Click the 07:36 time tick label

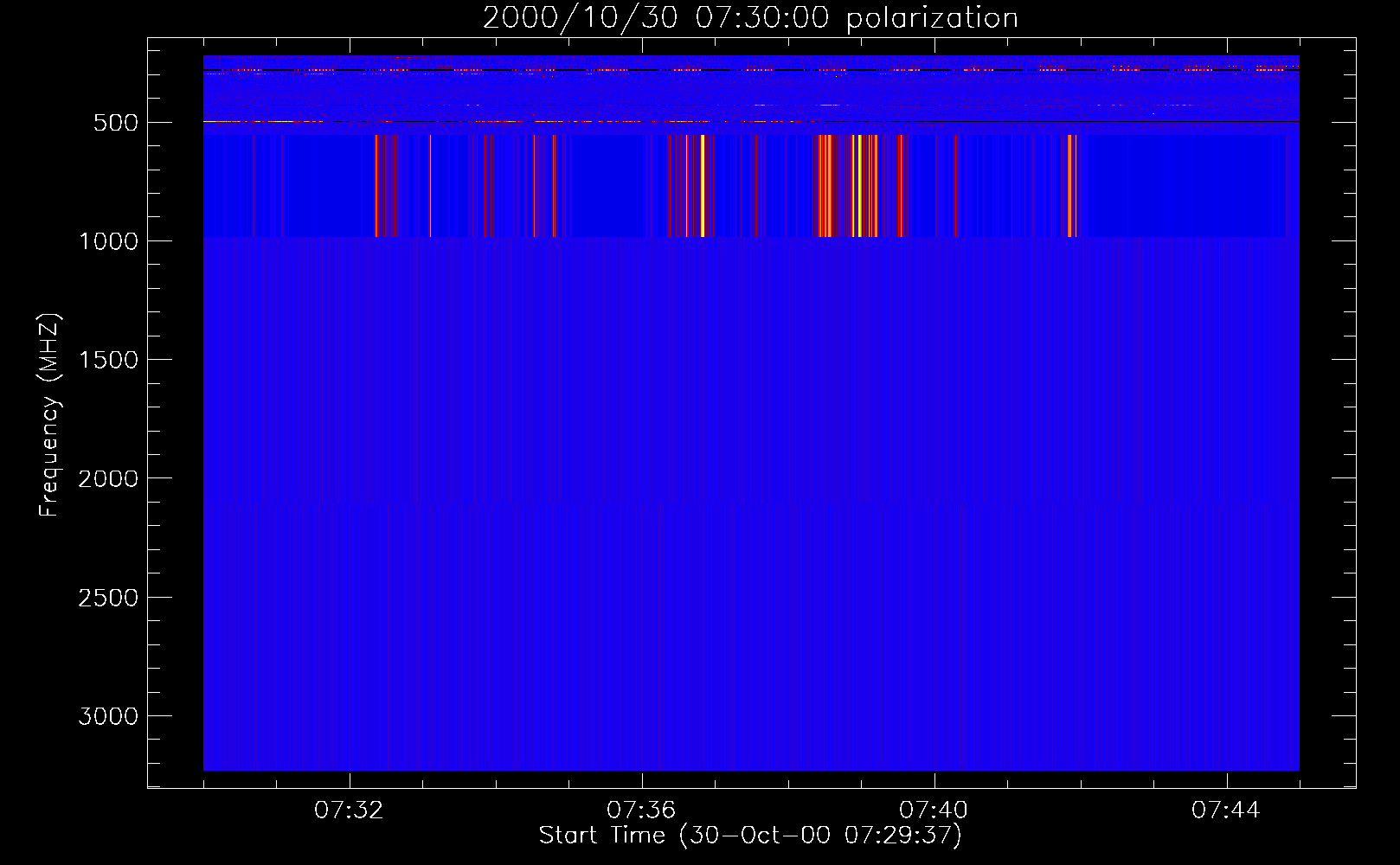tap(641, 811)
